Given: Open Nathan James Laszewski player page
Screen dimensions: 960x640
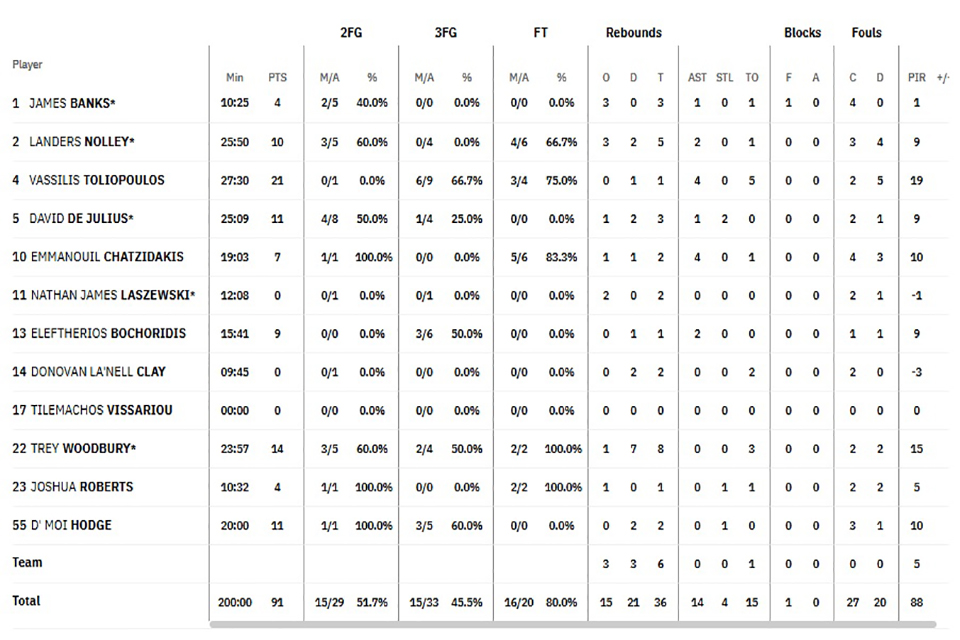Looking at the screenshot, I should 113,295.
